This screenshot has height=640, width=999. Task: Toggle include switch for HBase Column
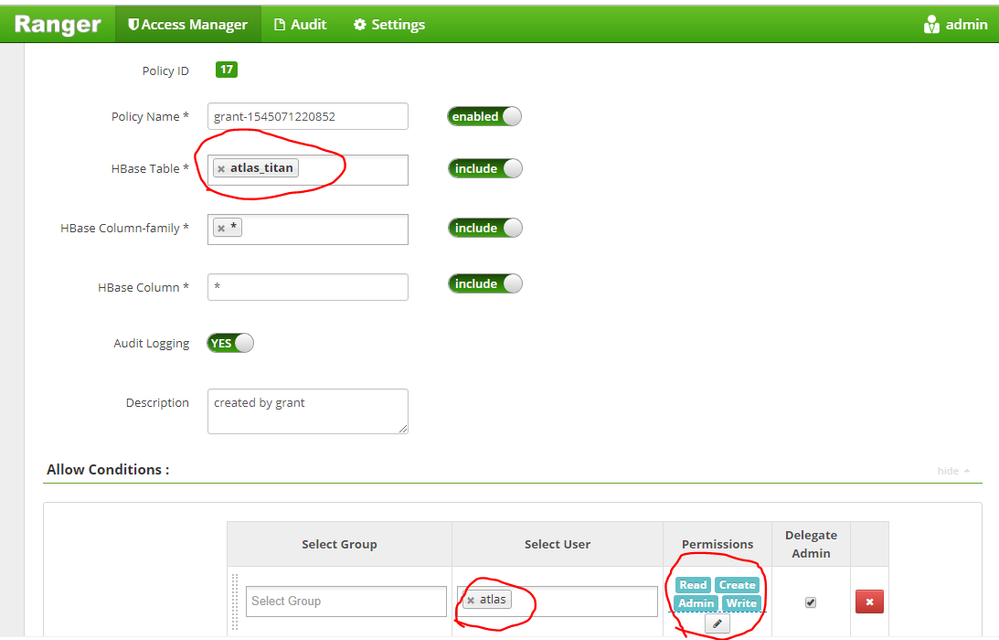[485, 284]
